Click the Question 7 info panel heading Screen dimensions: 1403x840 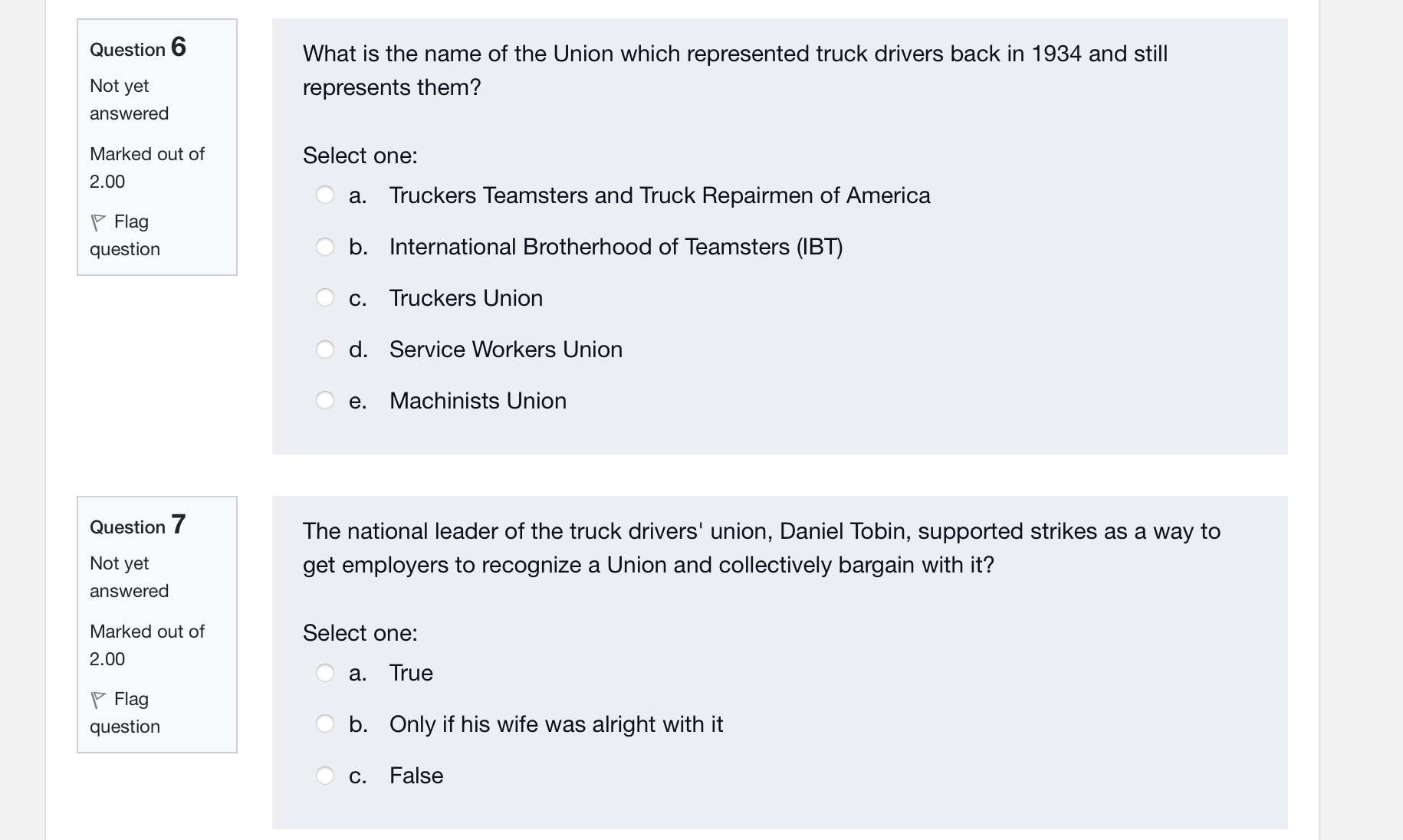coord(136,526)
